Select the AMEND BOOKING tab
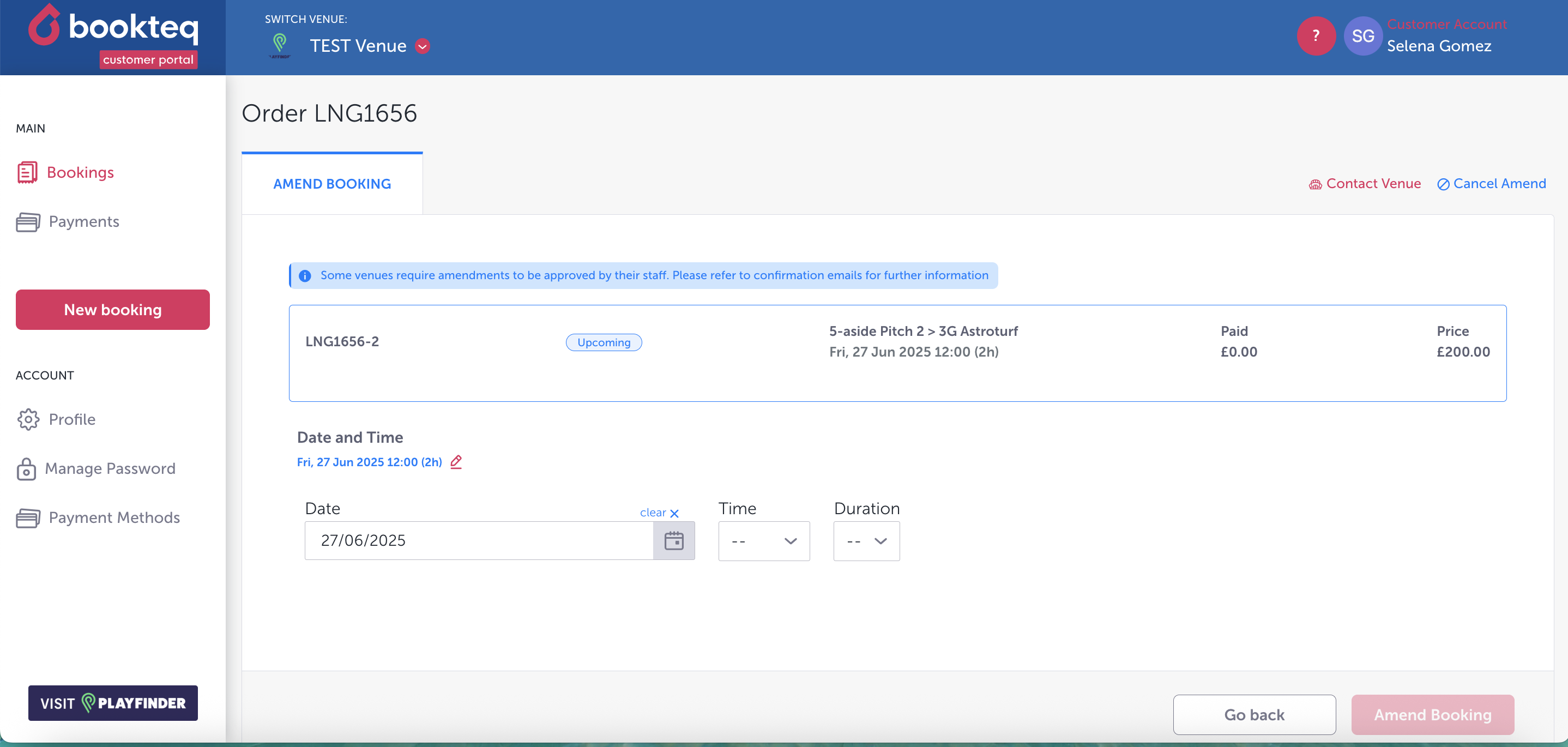 (x=331, y=184)
